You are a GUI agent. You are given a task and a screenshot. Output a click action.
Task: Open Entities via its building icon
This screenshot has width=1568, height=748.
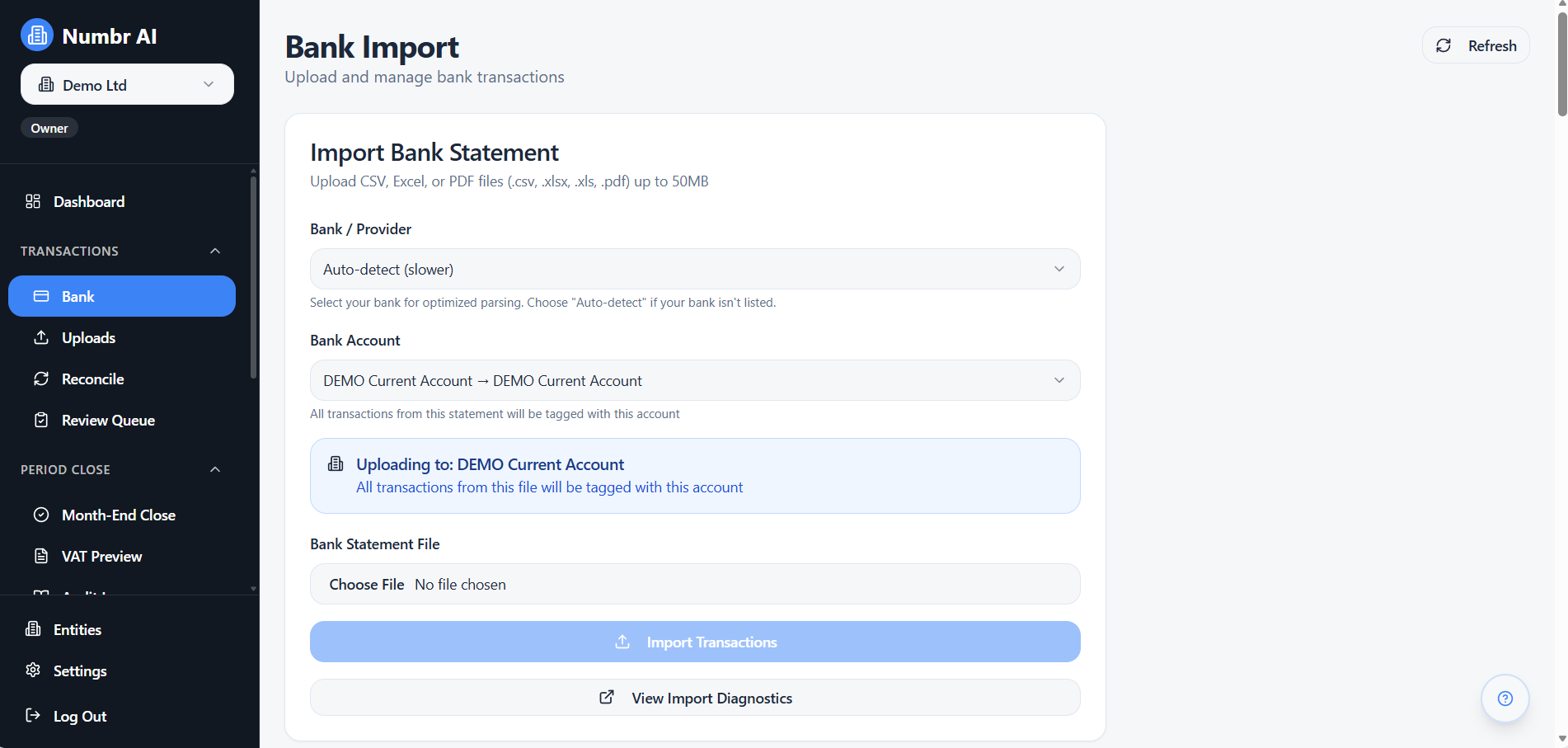point(33,629)
